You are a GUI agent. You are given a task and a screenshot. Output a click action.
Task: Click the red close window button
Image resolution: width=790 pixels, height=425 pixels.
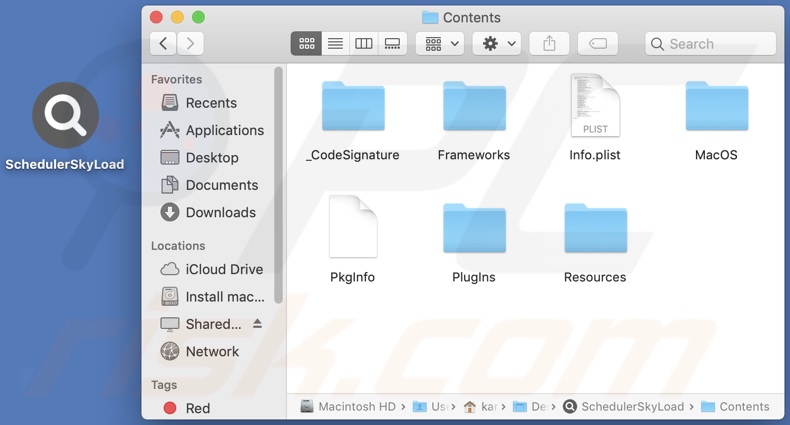(156, 18)
